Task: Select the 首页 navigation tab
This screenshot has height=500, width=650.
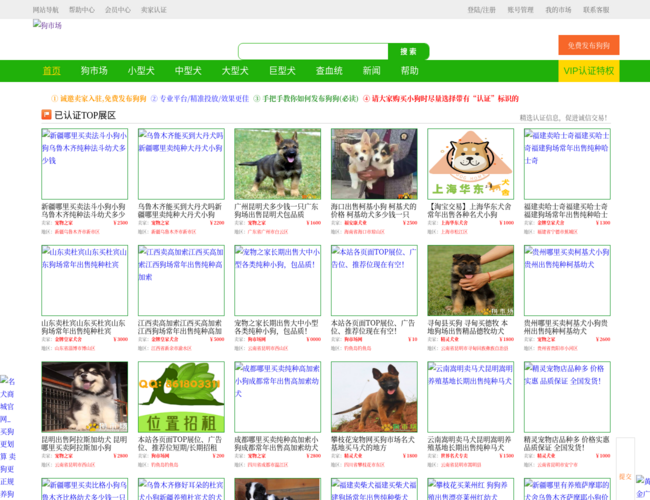Action: click(x=51, y=71)
